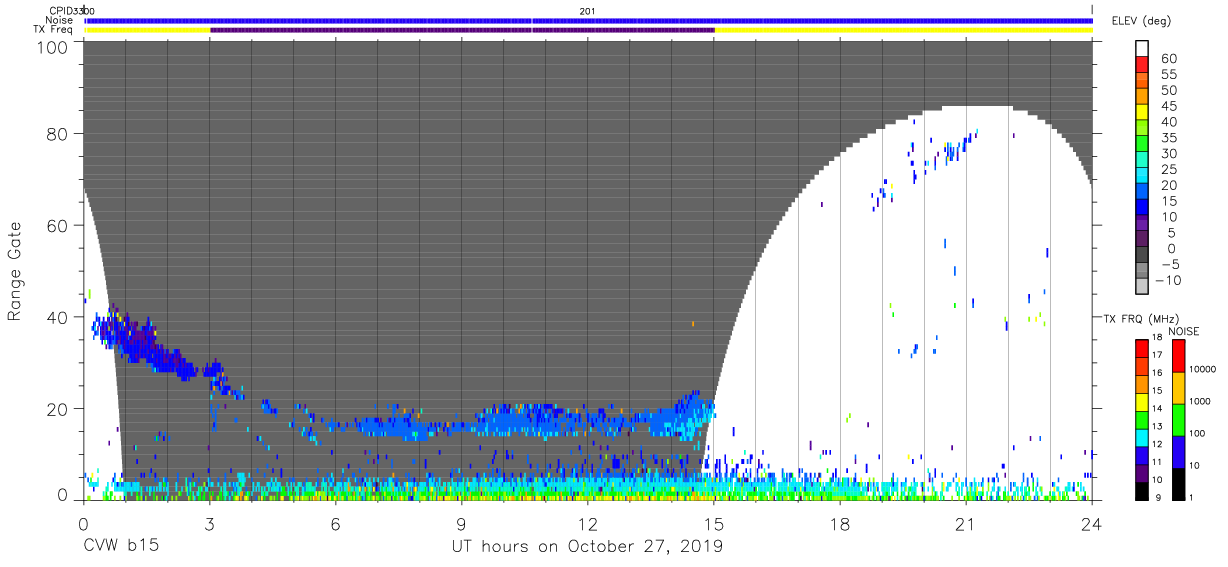Select the yellow ELEV swatch between 40 and 45

1142,114
